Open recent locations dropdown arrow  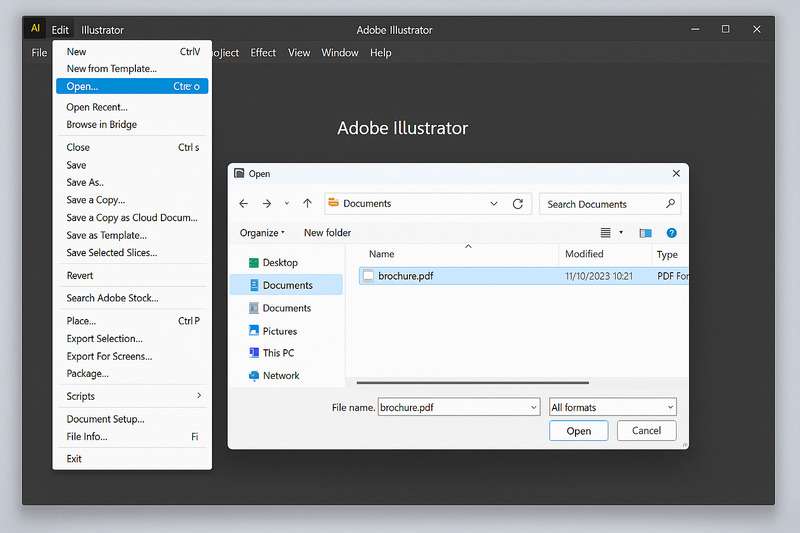click(x=287, y=204)
